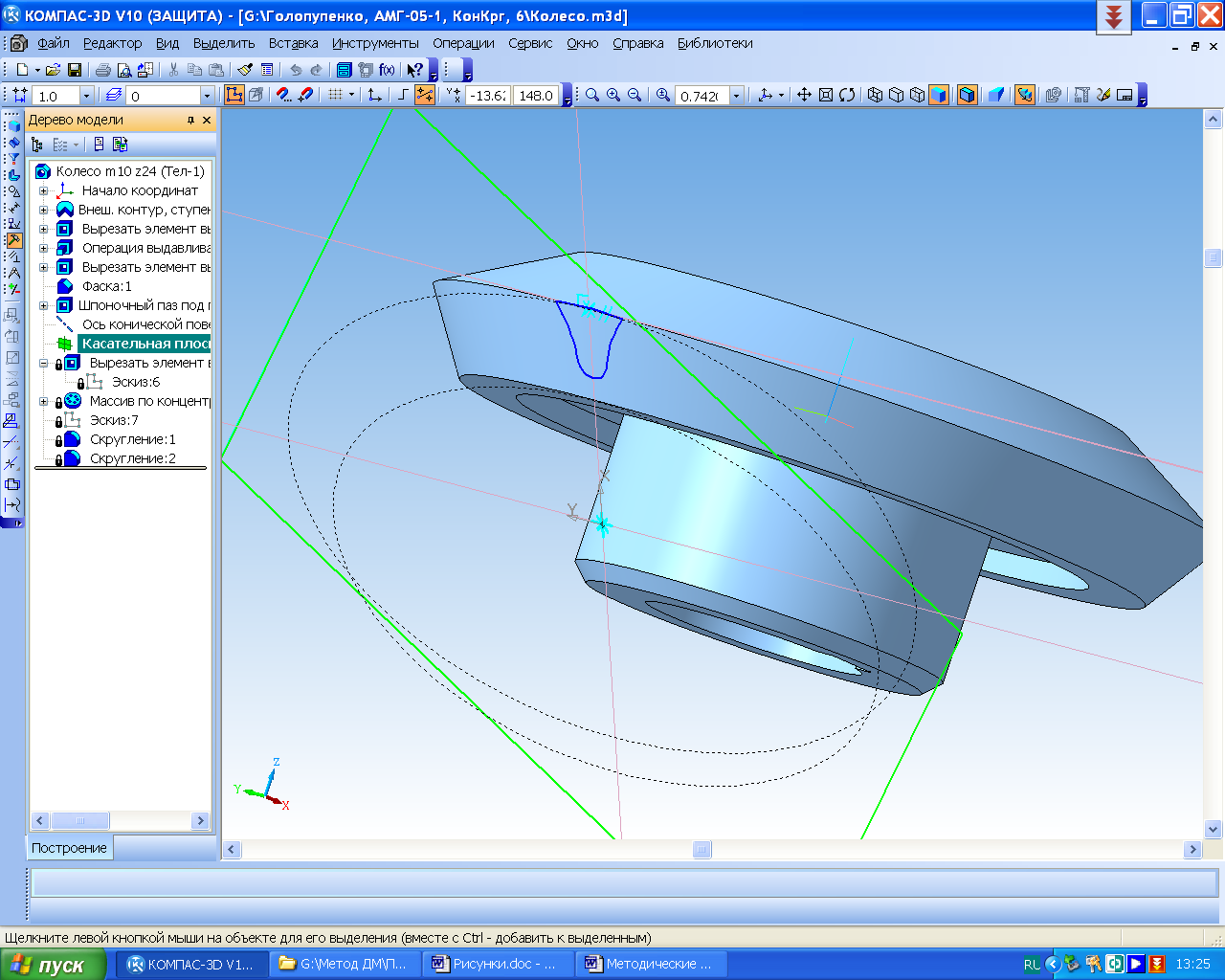The image size is (1225, 980).
Task: Zoom out using the magnifier minus icon
Action: (635, 96)
